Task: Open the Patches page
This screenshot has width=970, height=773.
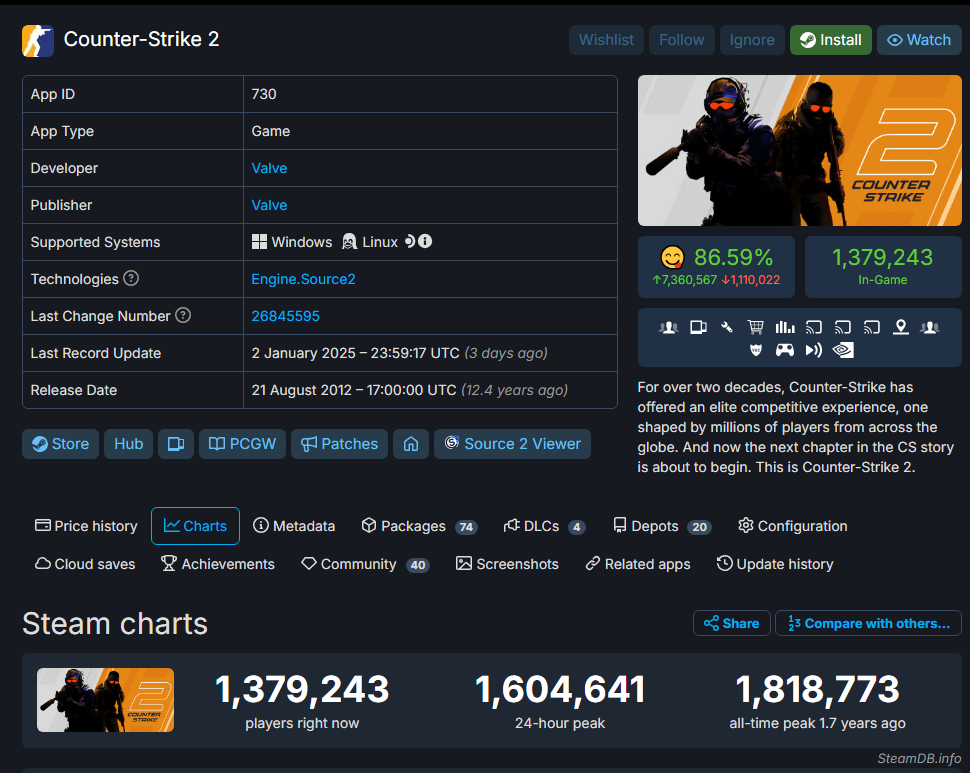Action: point(340,444)
